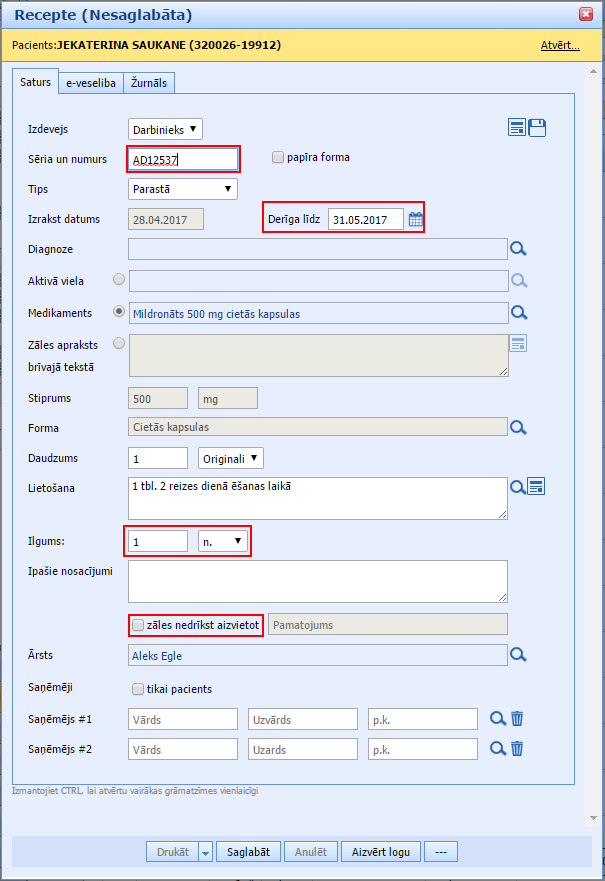Enable the papīra forma checkbox

click(279, 157)
